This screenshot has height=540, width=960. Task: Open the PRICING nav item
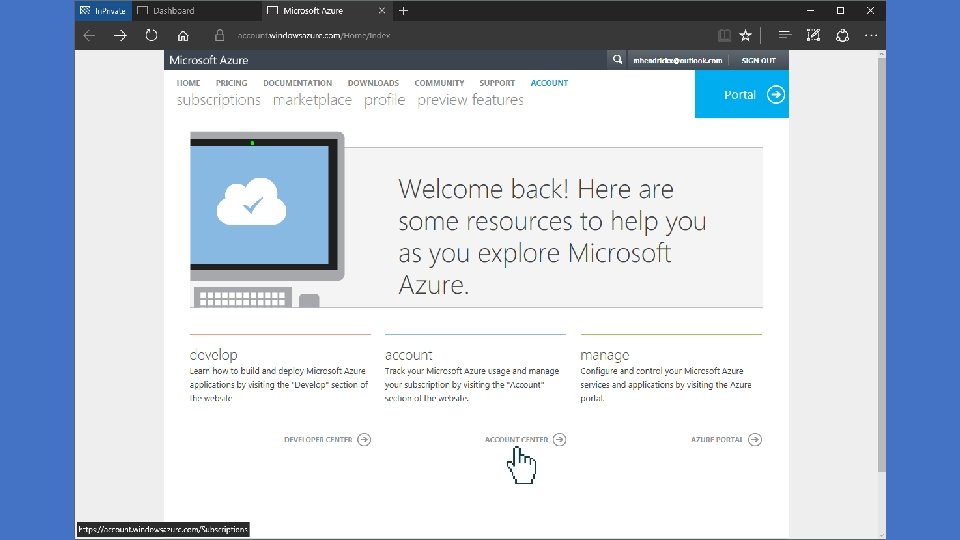tap(231, 83)
